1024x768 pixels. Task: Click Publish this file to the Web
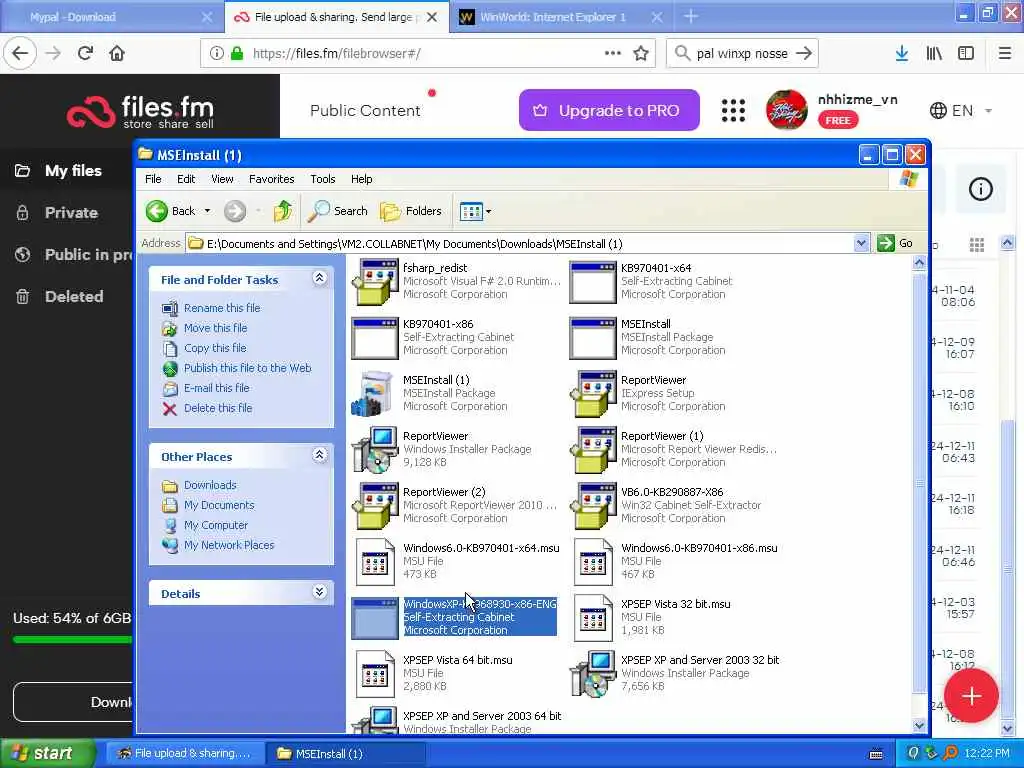(x=248, y=368)
